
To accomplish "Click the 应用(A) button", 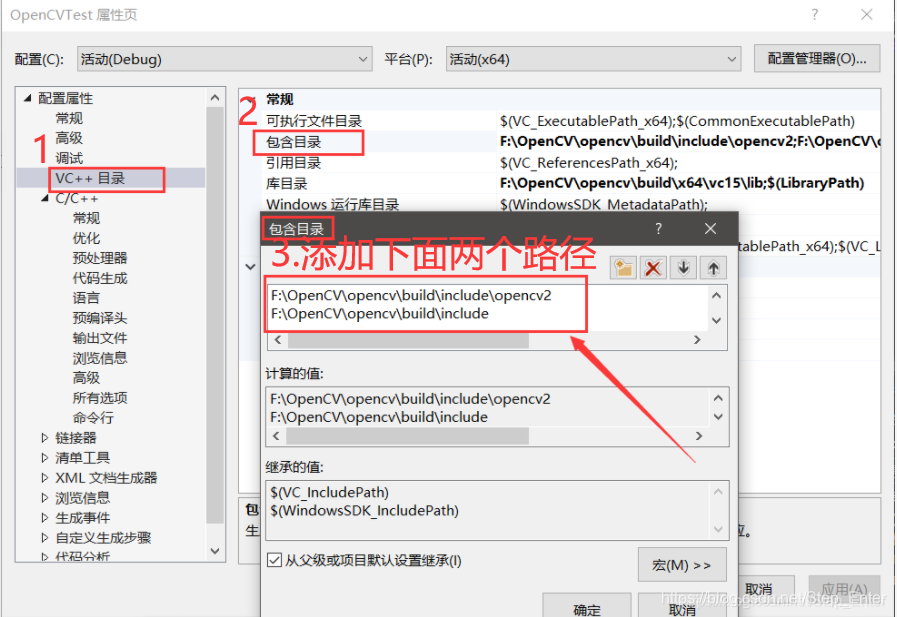I will 844,589.
